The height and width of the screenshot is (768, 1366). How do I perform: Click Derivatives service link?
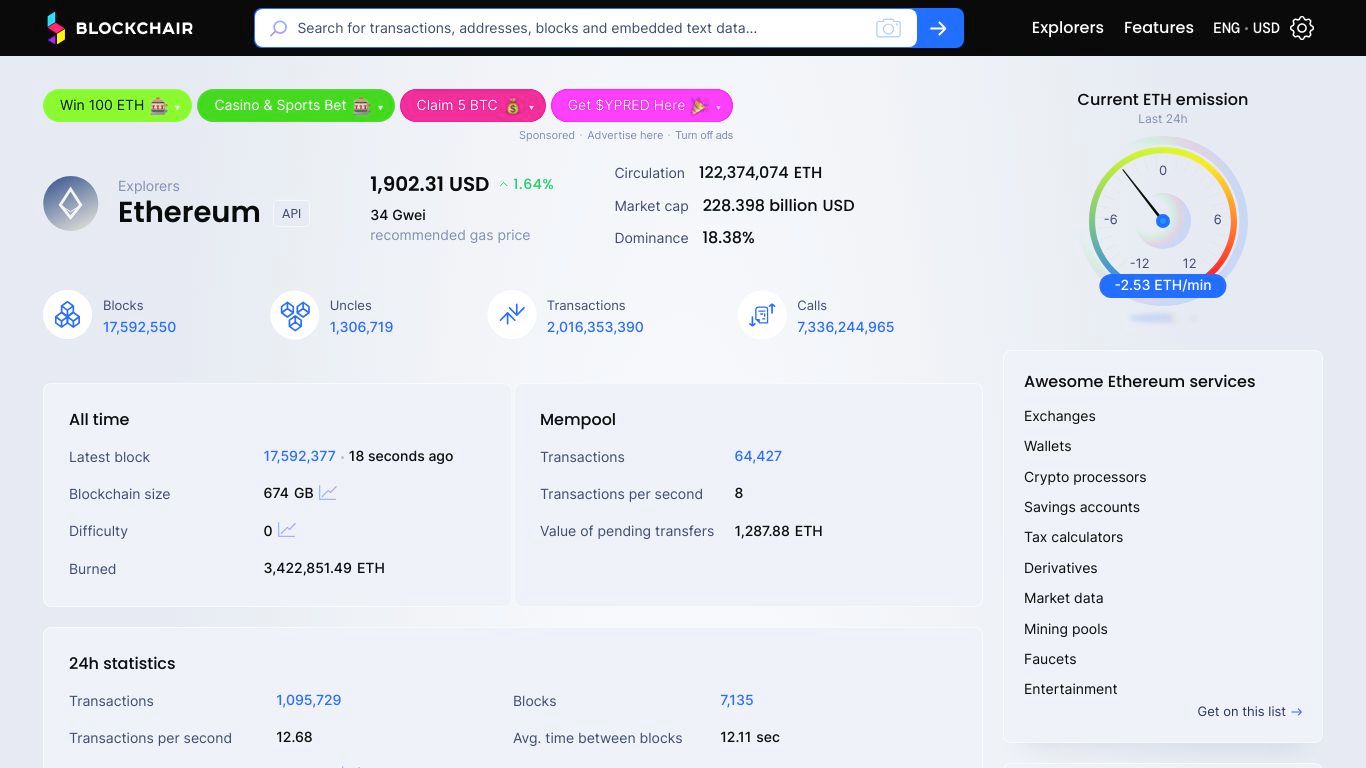point(1060,568)
